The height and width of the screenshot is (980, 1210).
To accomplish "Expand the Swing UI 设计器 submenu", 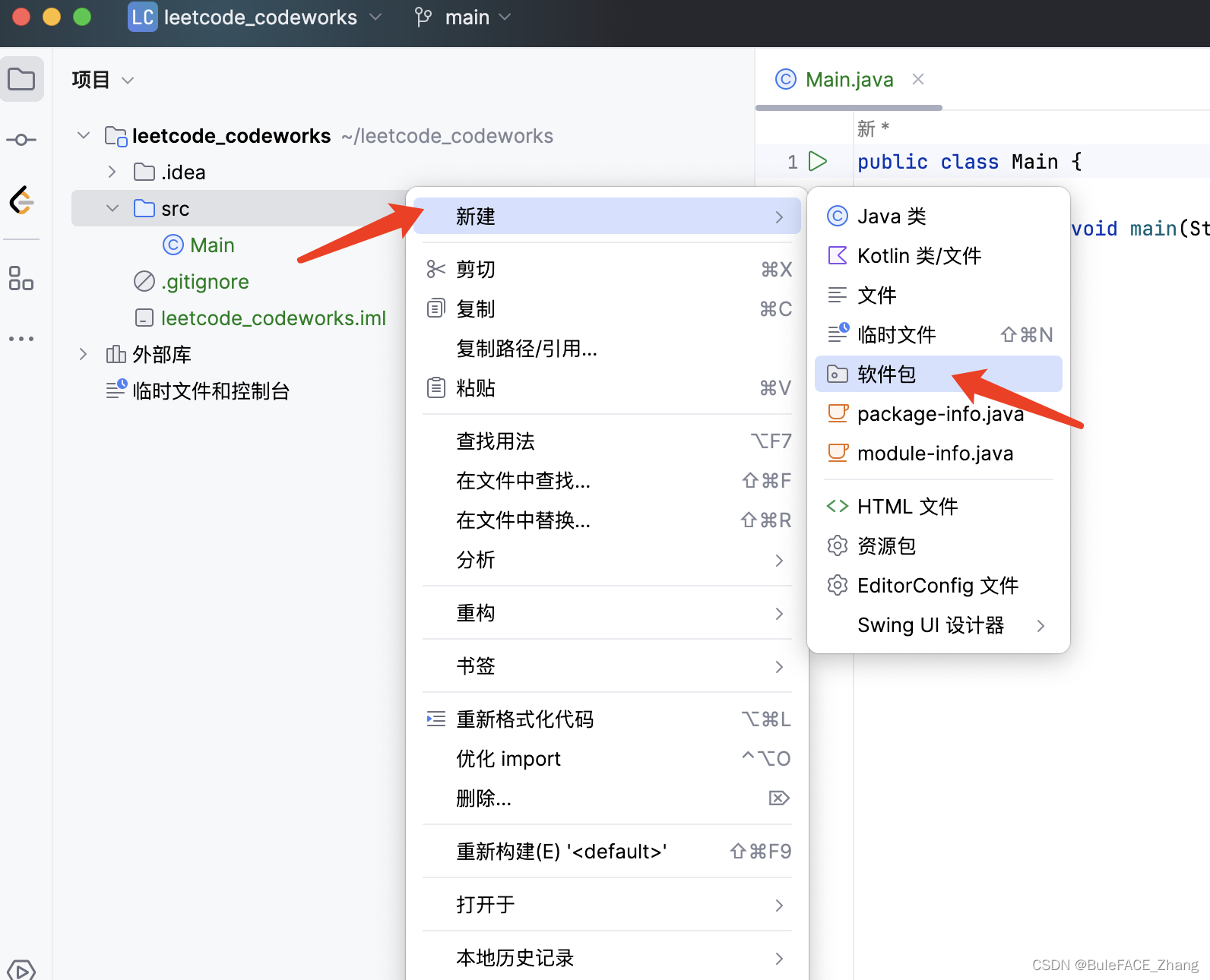I will (x=1041, y=625).
